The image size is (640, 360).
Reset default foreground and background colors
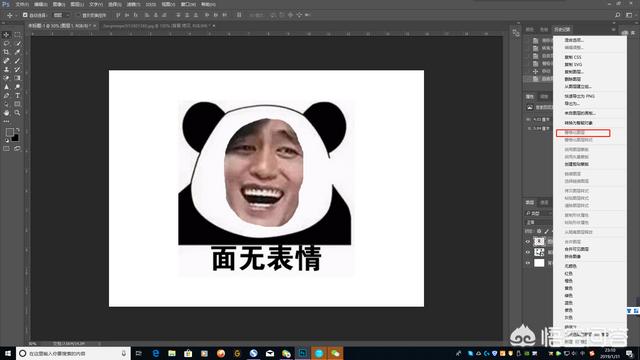click(7, 140)
